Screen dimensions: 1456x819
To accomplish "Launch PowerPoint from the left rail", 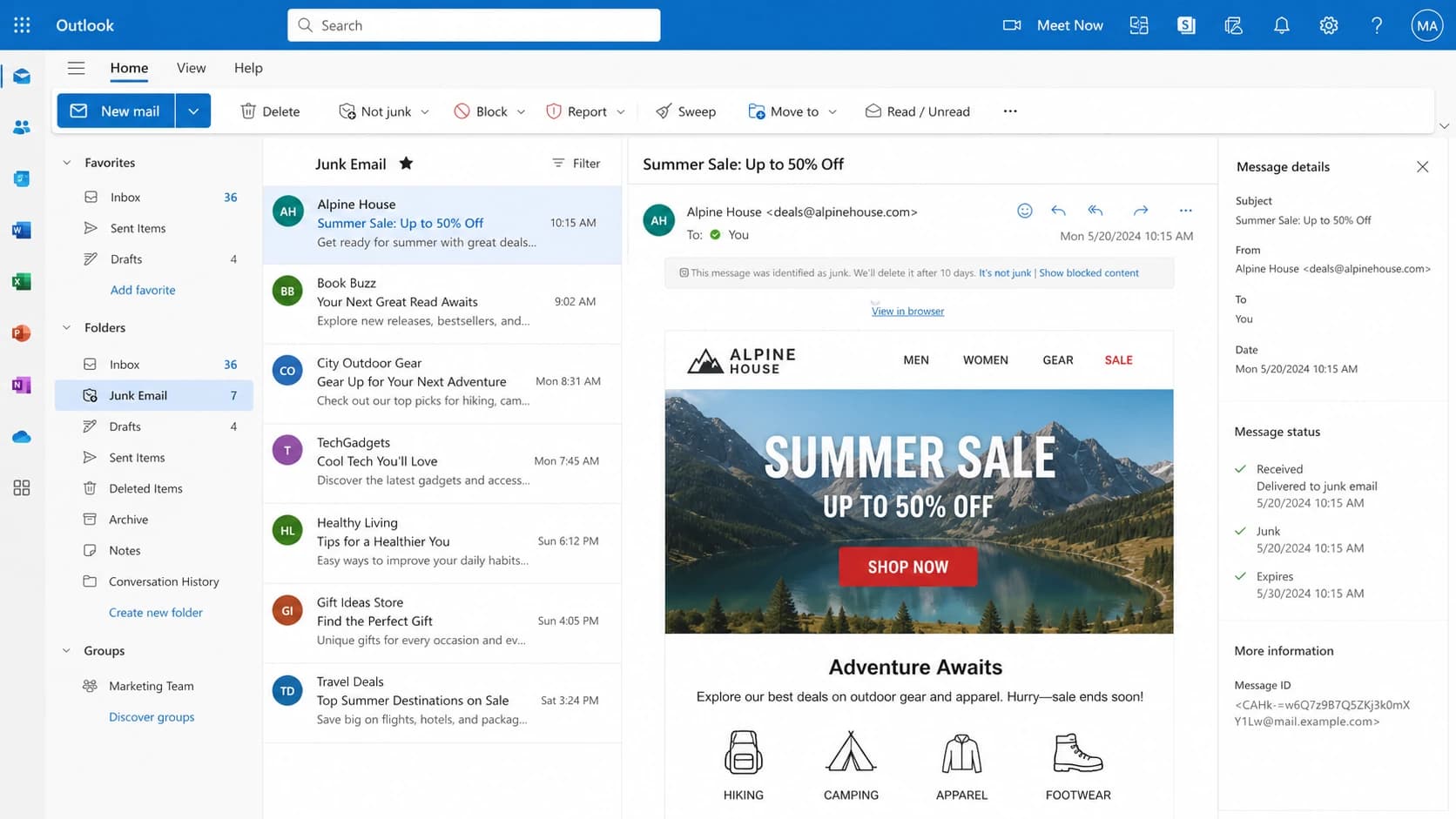I will coord(22,333).
